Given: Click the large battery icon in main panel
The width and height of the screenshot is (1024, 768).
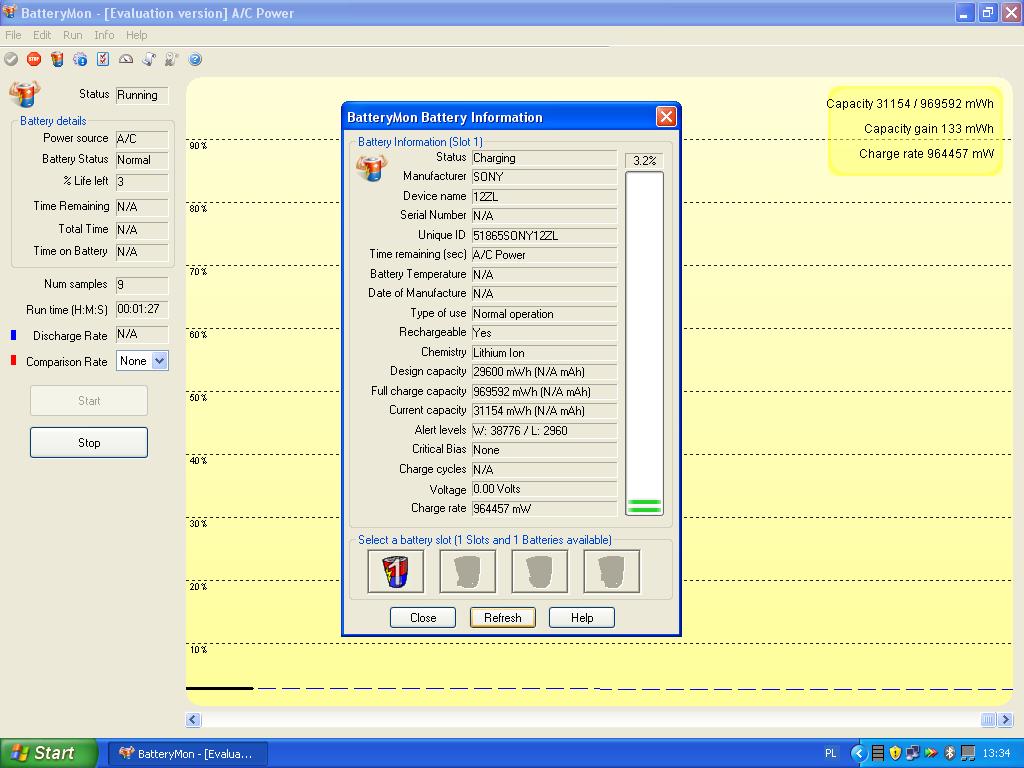Looking at the screenshot, I should tap(25, 93).
